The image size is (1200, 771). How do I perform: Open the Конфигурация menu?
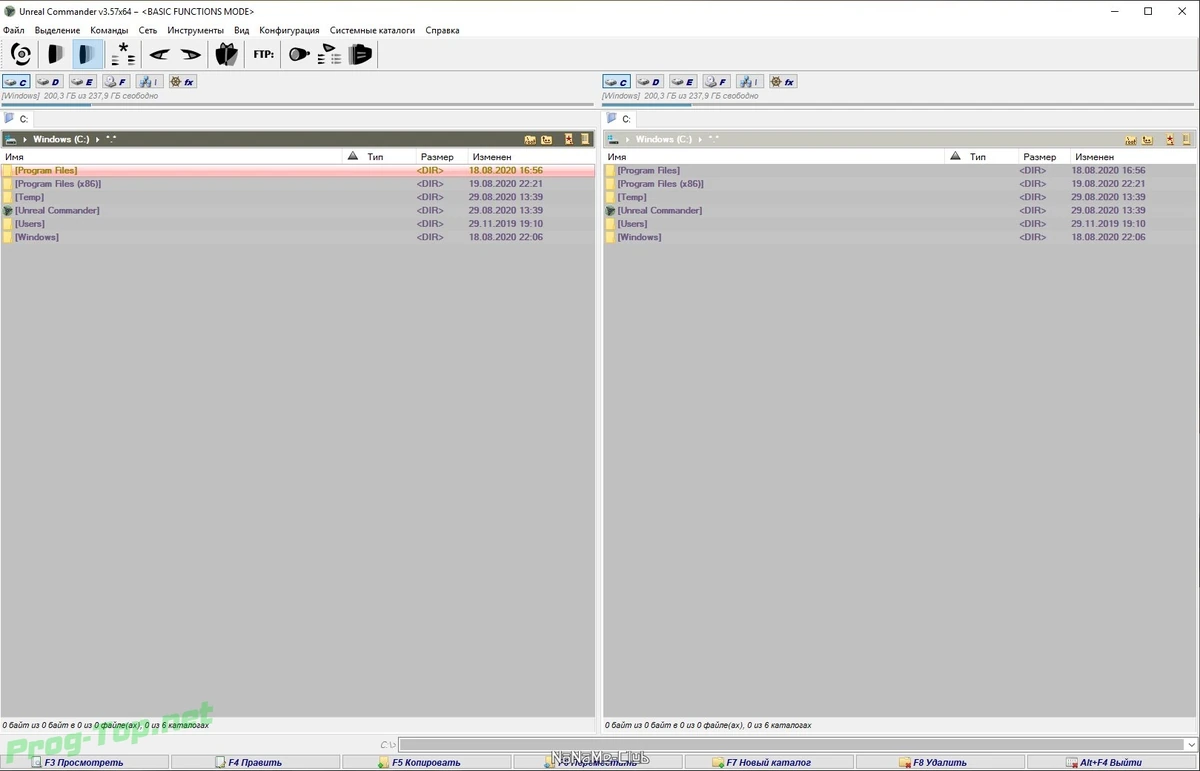pyautogui.click(x=290, y=30)
